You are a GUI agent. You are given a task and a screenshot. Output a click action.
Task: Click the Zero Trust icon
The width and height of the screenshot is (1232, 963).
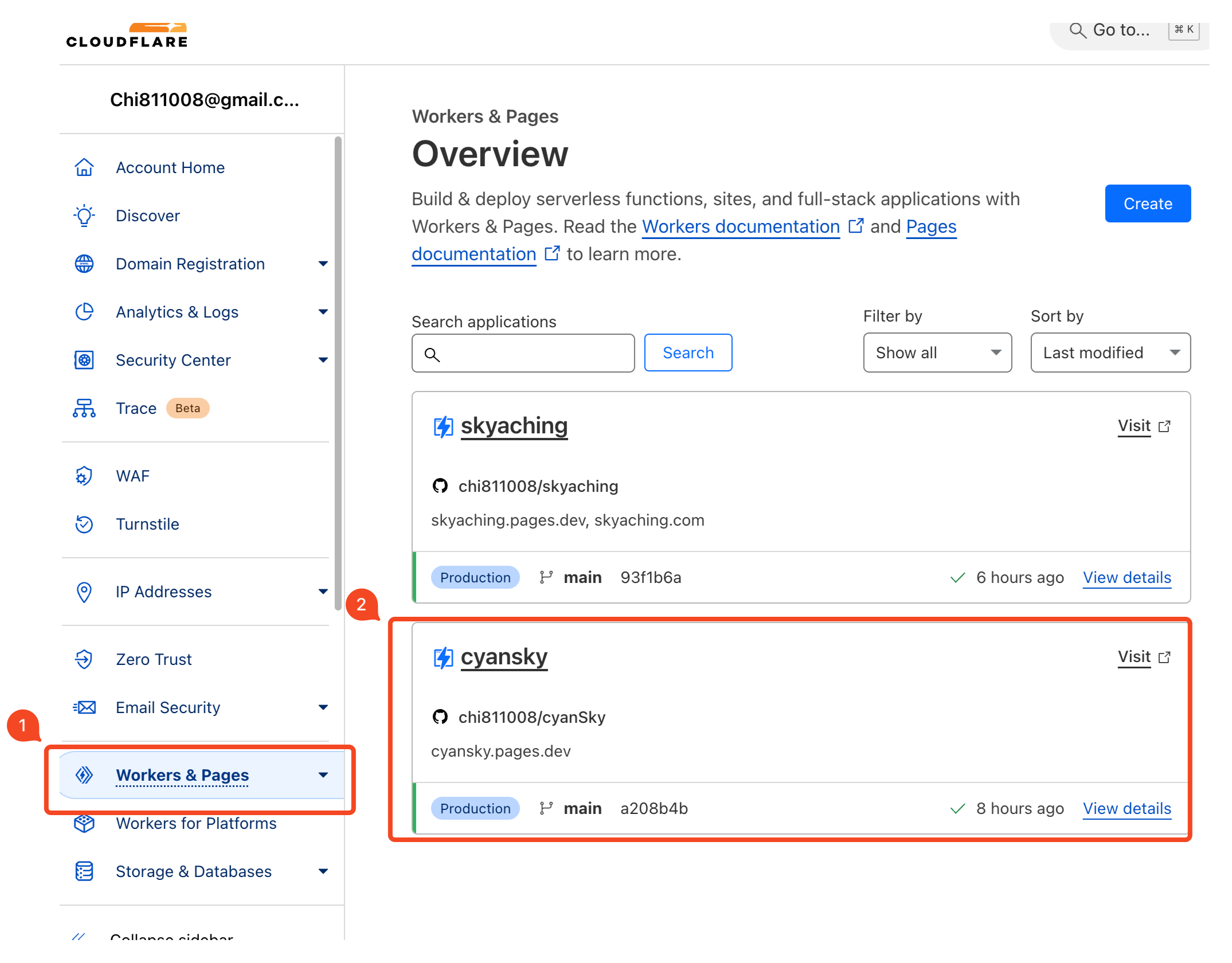pyautogui.click(x=84, y=659)
